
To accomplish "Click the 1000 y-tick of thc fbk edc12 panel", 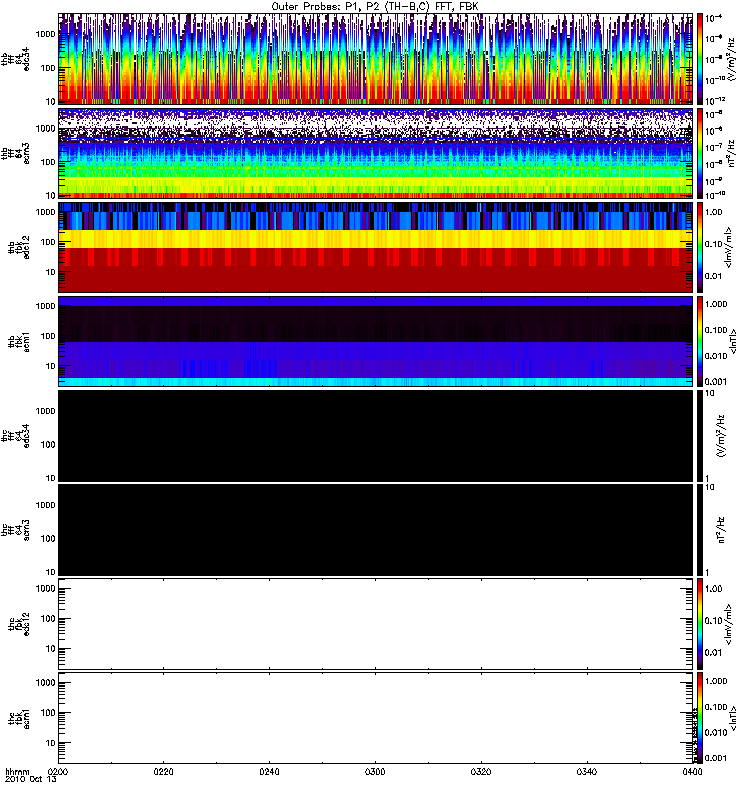I will pos(46,589).
